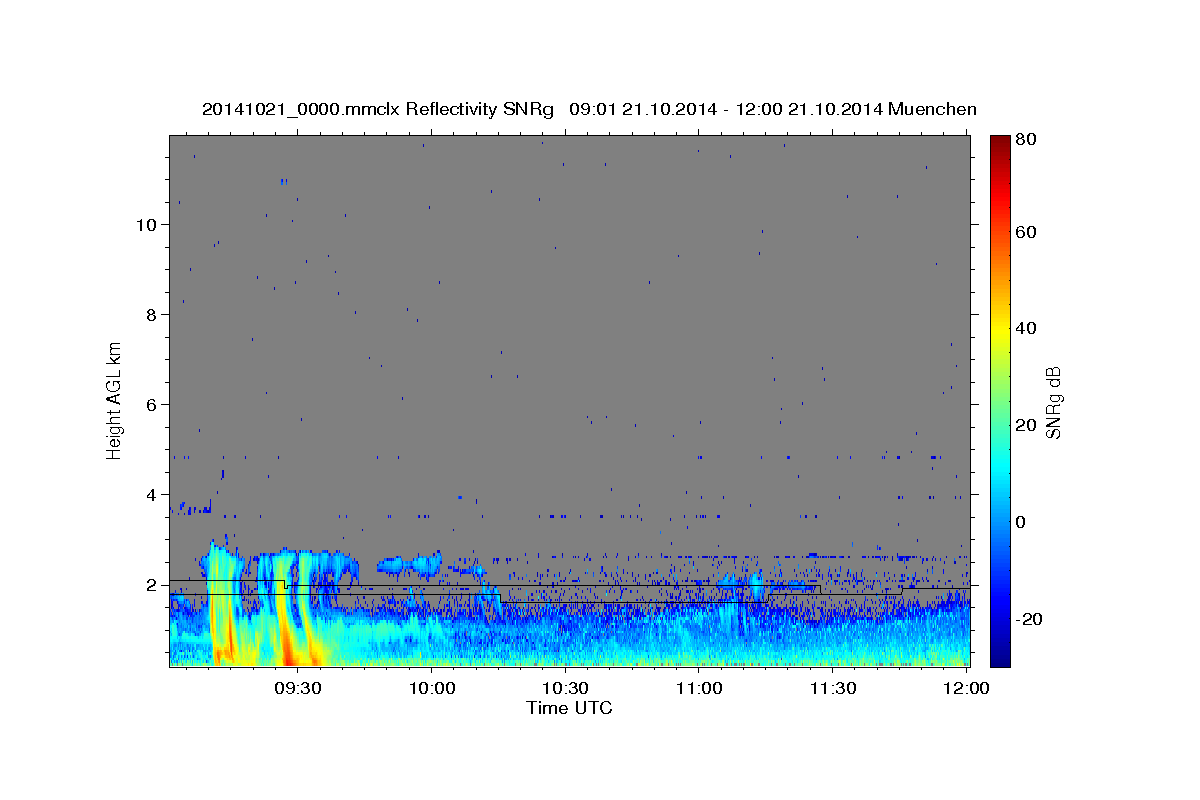The height and width of the screenshot is (800, 1200).
Task: Click the height axis label 4
Action: (149, 495)
